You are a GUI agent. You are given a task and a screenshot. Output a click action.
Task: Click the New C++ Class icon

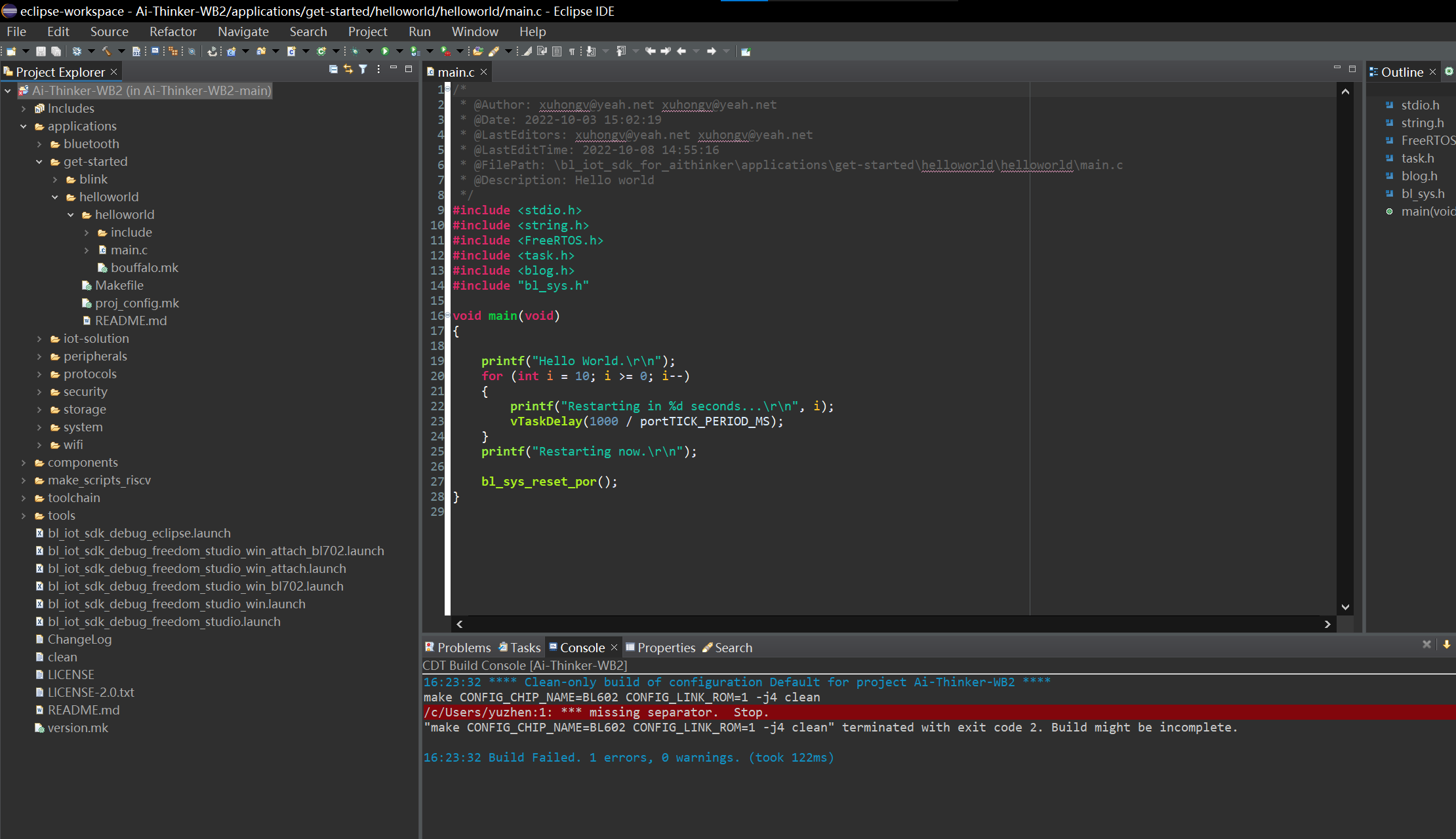tap(321, 51)
